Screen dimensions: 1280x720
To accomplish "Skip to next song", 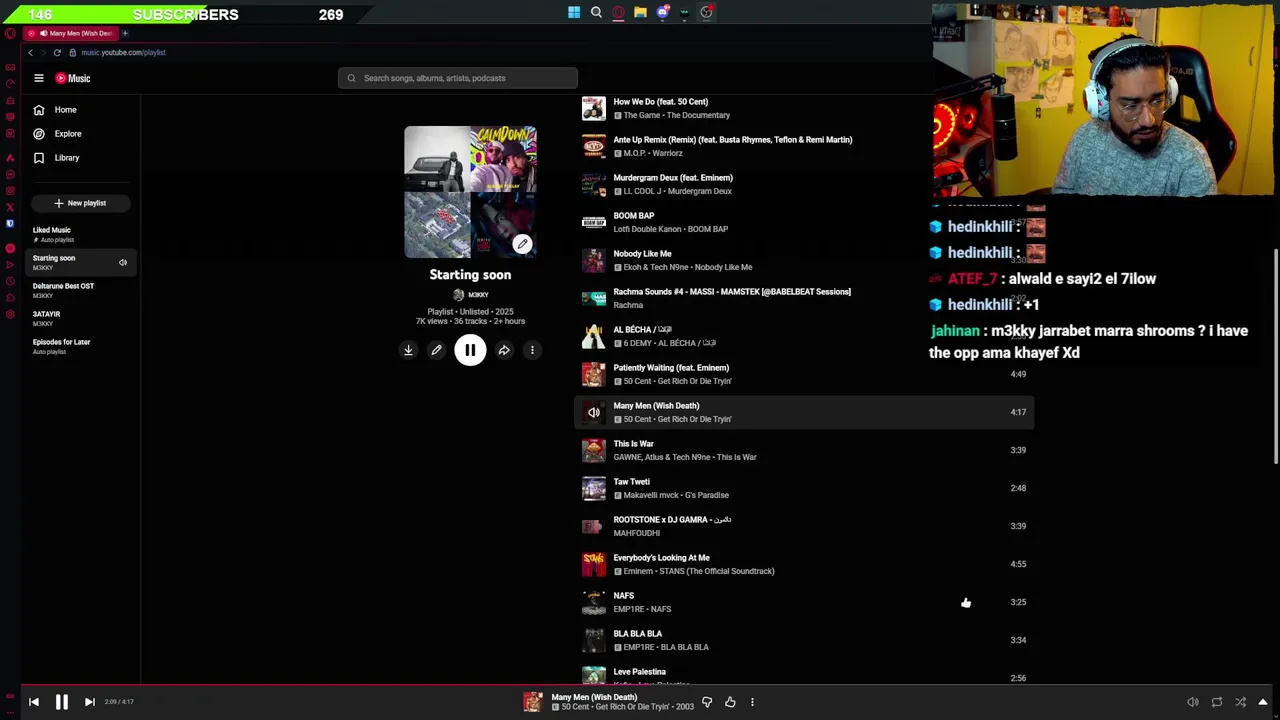I will [x=89, y=702].
